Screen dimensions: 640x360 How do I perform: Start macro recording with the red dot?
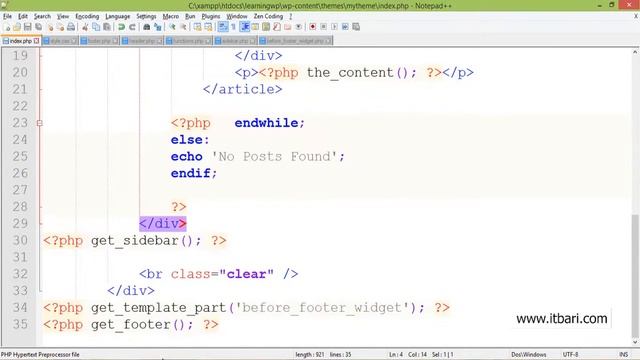(x=313, y=27)
